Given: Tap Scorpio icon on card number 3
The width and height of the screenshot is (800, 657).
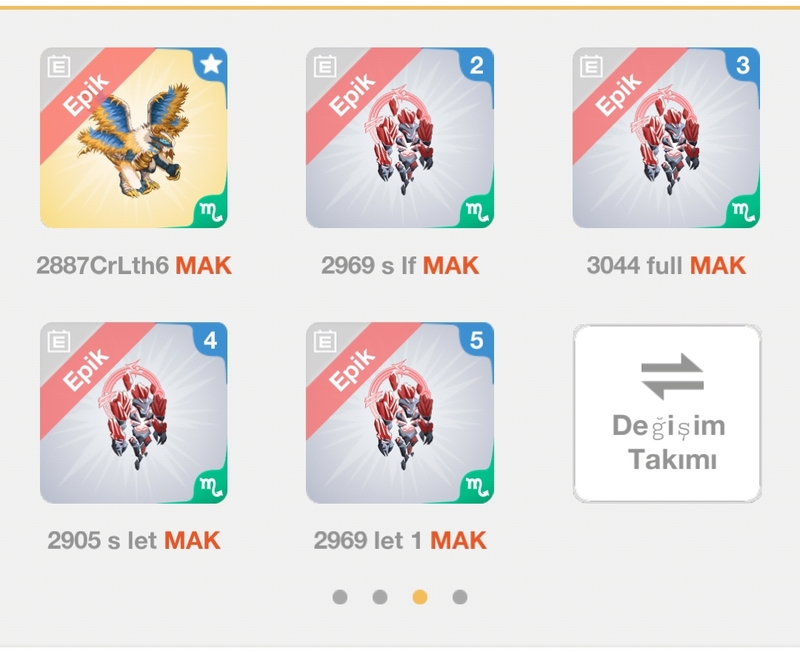Looking at the screenshot, I should point(743,211).
